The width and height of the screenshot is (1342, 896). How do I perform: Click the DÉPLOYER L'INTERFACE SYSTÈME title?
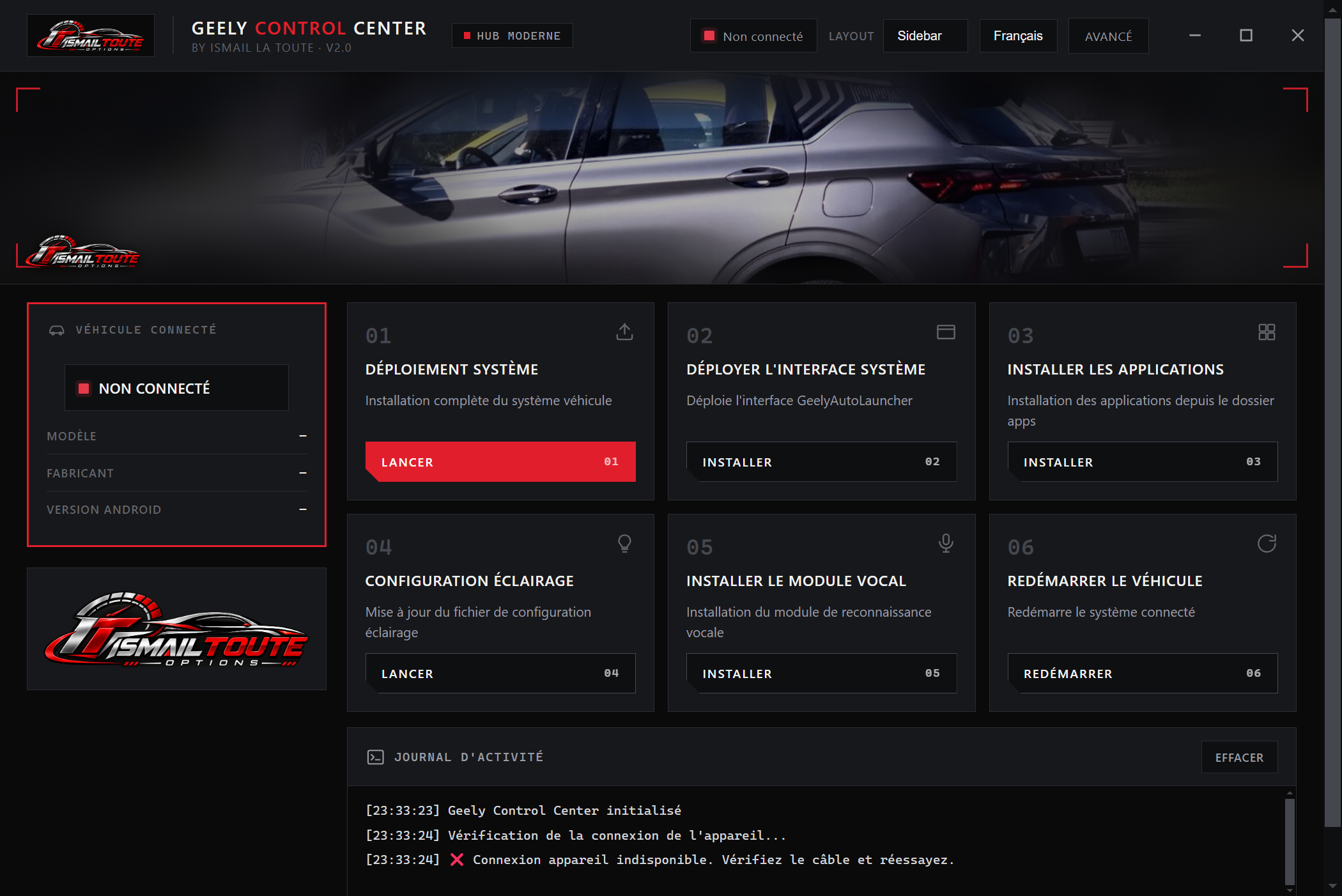point(806,369)
